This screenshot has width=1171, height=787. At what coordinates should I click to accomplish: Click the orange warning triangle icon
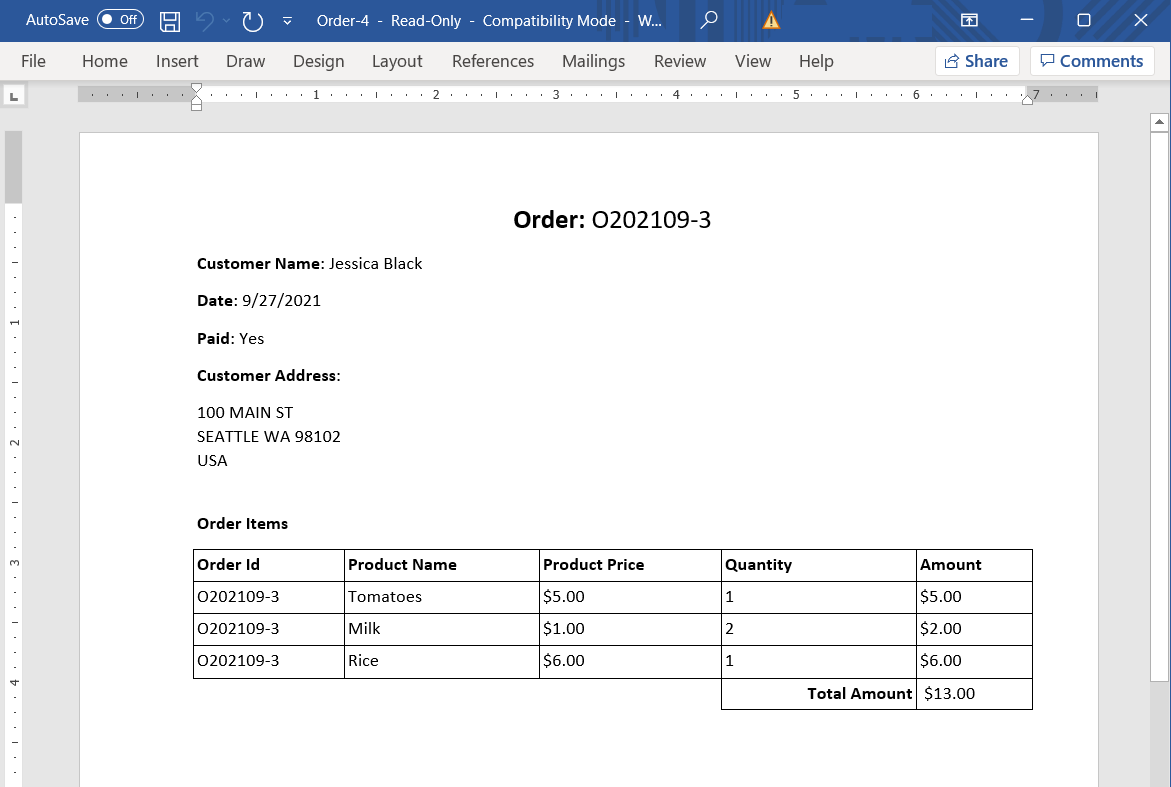pos(771,20)
